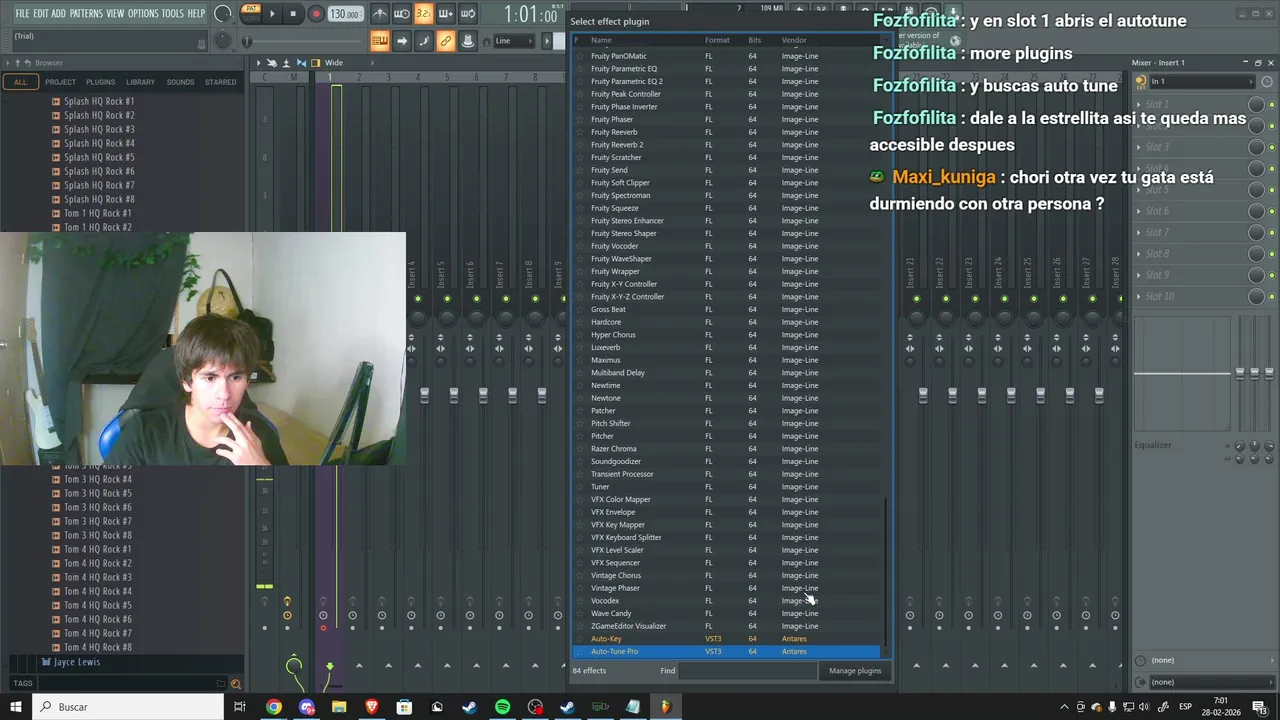Open the PATTERNS menu
The height and width of the screenshot is (720, 1280).
click(86, 14)
